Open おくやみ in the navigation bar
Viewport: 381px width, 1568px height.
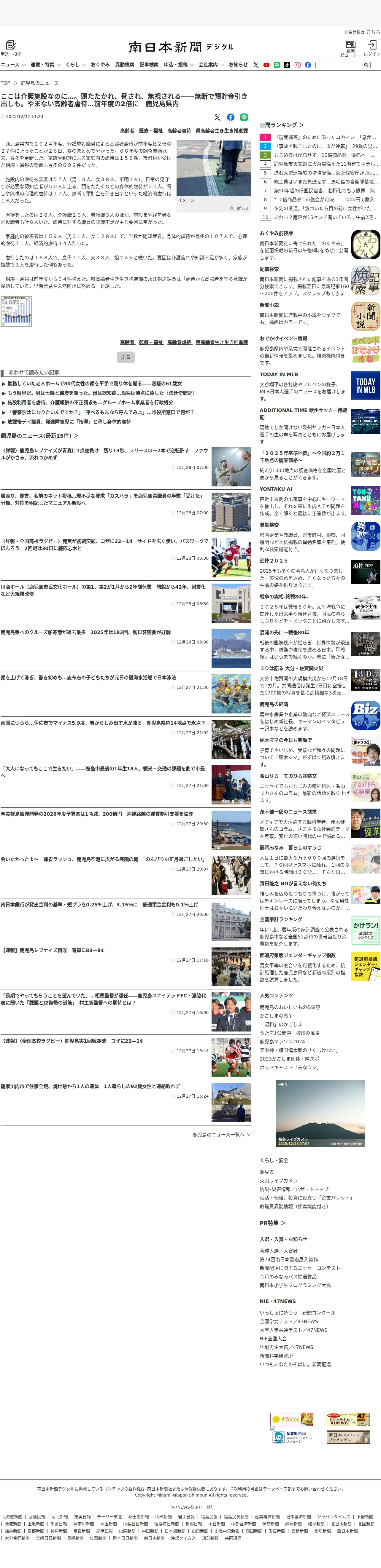[101, 65]
